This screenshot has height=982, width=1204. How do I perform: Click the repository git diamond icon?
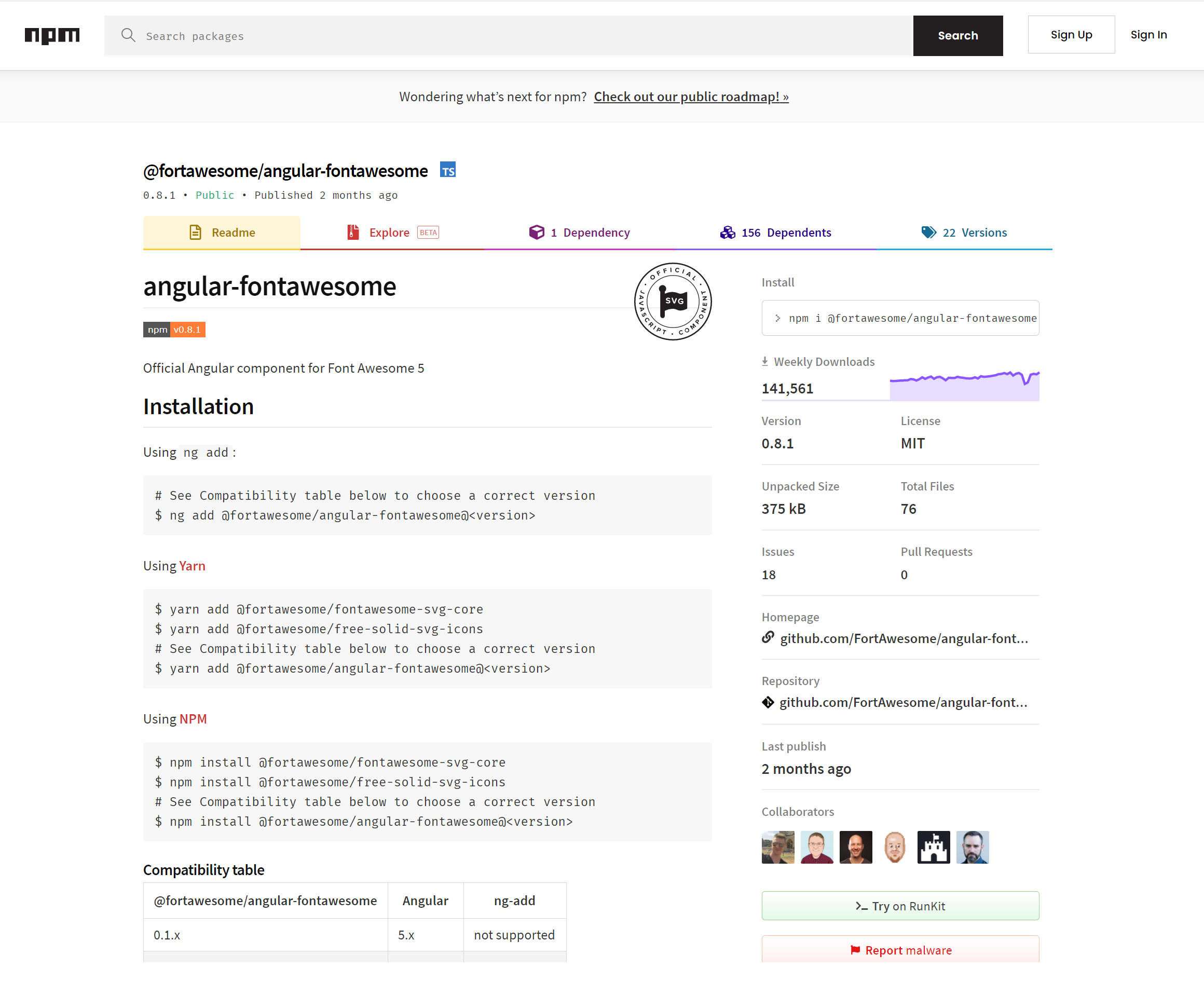point(768,702)
